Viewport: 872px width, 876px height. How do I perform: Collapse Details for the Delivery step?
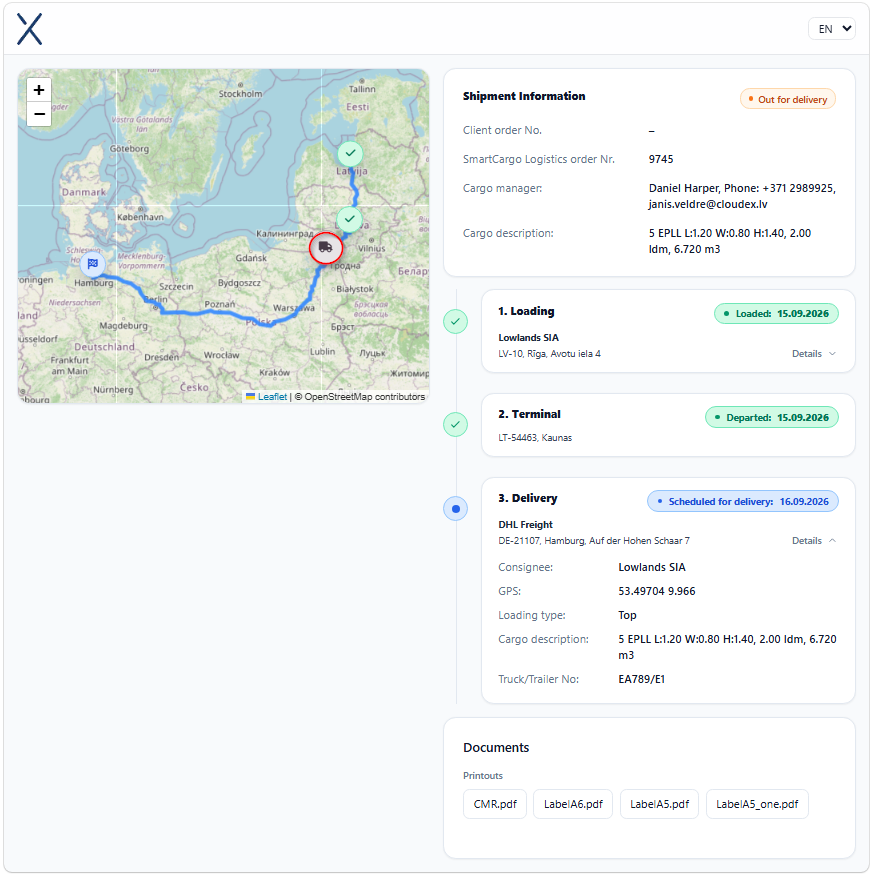point(813,541)
